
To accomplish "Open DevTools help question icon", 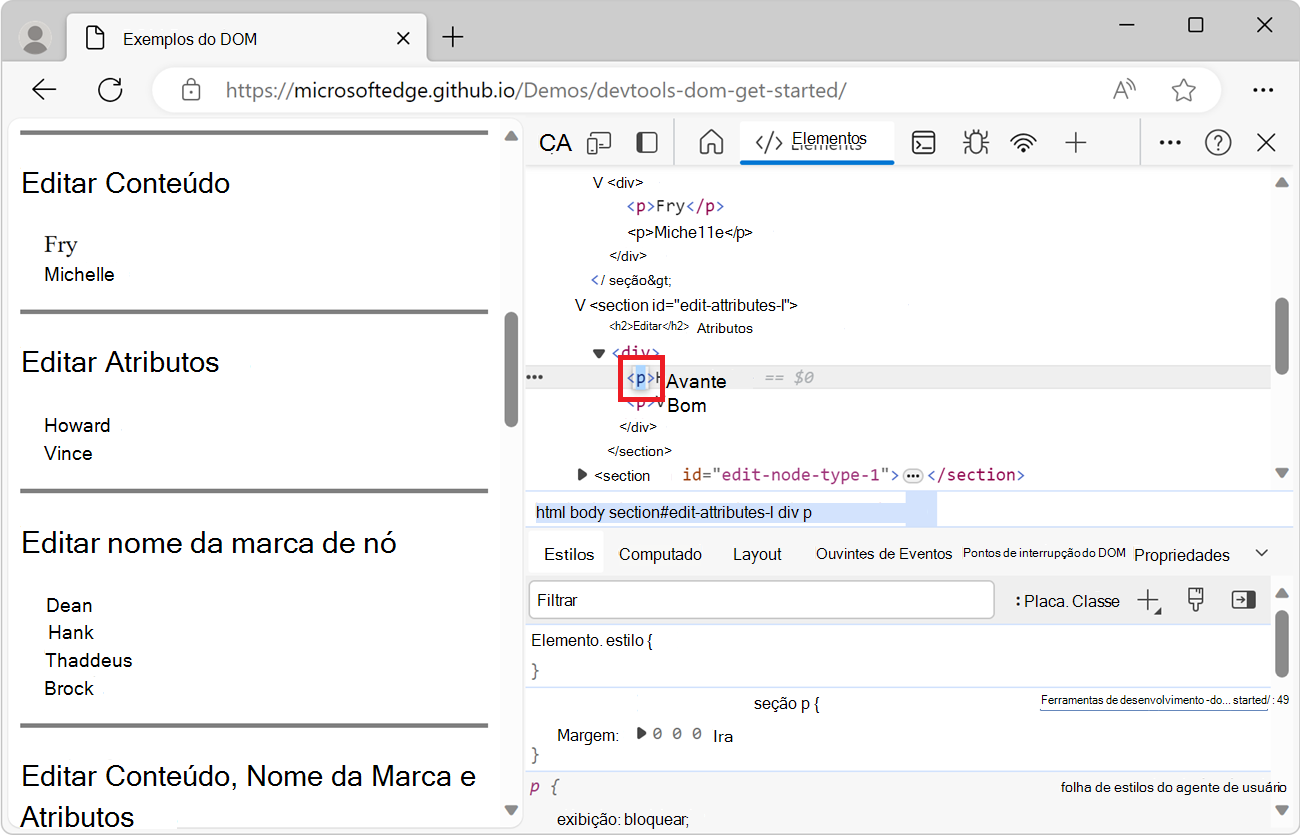I will (1218, 143).
